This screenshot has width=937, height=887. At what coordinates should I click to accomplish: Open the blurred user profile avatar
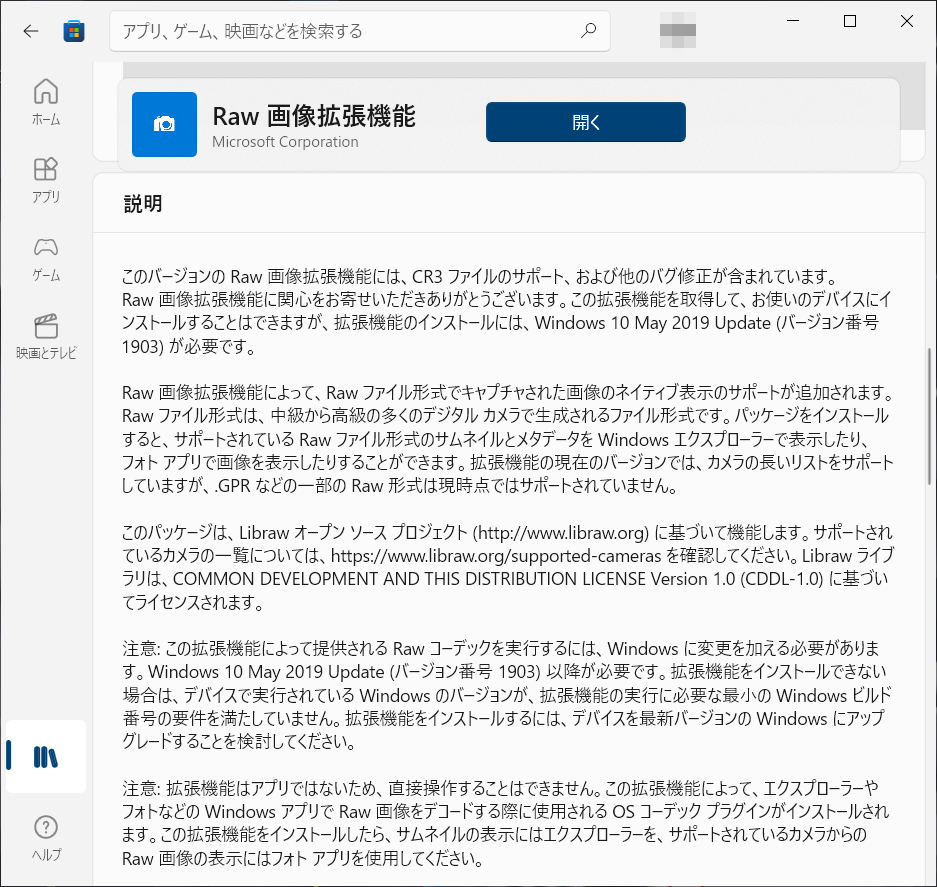[x=678, y=30]
